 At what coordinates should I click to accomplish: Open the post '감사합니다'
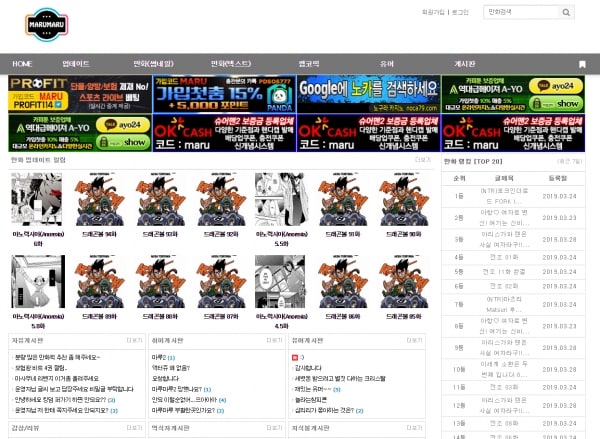308,368
